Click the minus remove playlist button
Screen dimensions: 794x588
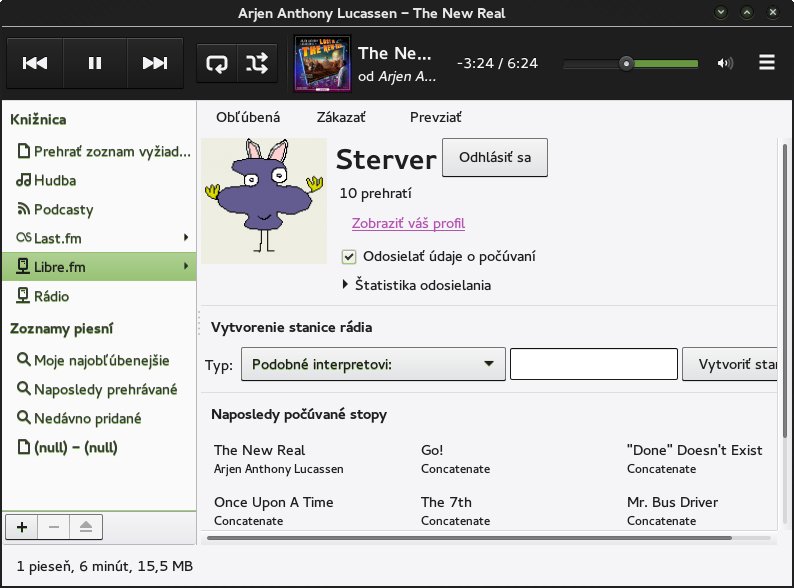(x=54, y=527)
